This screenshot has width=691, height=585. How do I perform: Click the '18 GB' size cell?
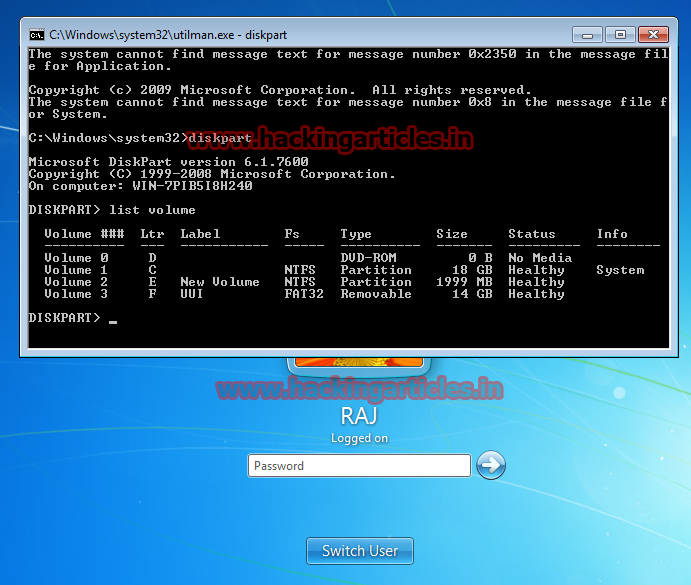click(x=472, y=270)
